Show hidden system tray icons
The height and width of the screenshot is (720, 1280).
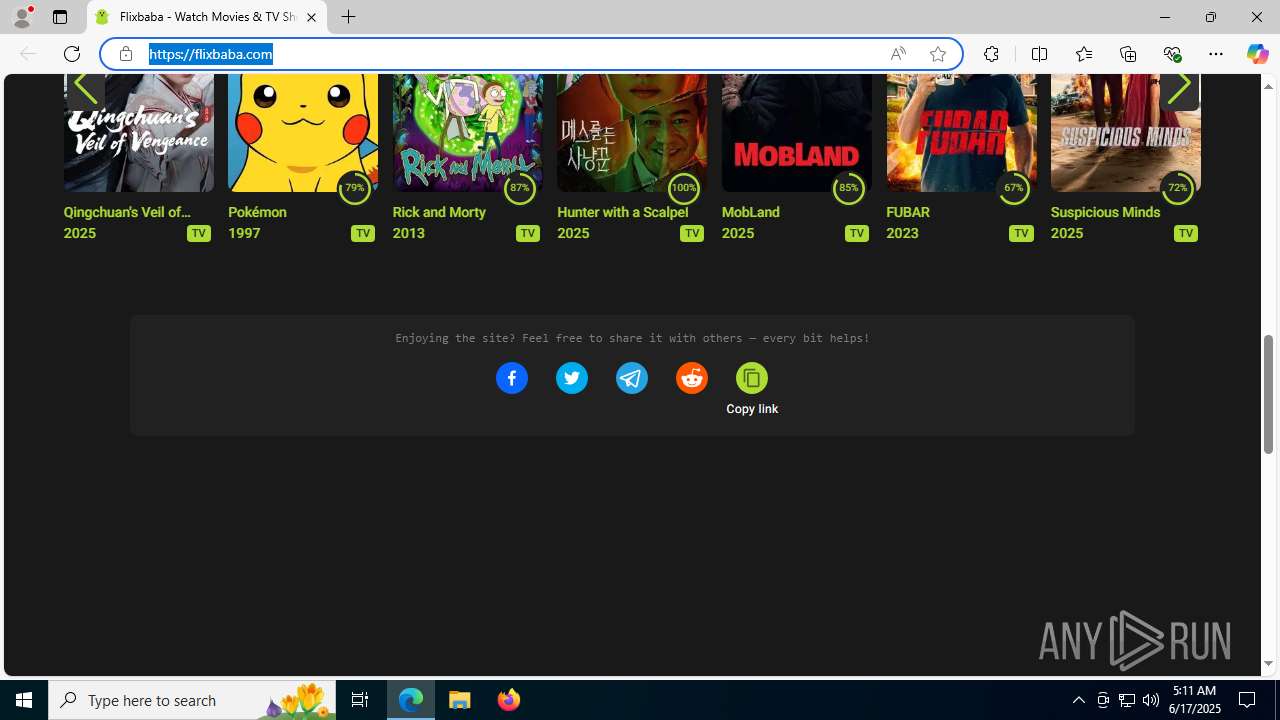pyautogui.click(x=1078, y=700)
